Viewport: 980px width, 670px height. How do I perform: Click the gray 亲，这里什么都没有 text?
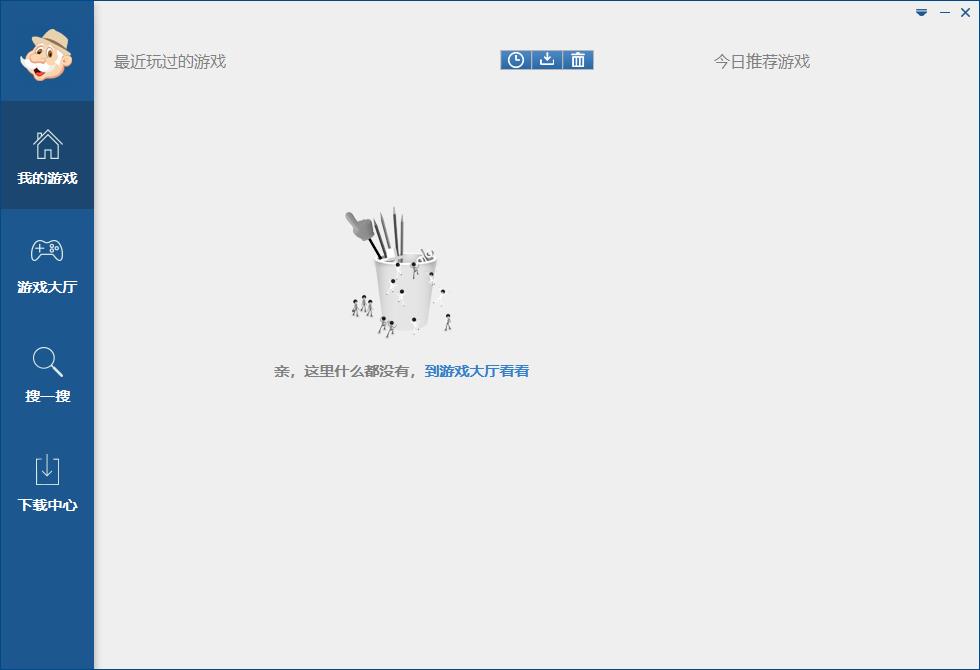pos(344,372)
